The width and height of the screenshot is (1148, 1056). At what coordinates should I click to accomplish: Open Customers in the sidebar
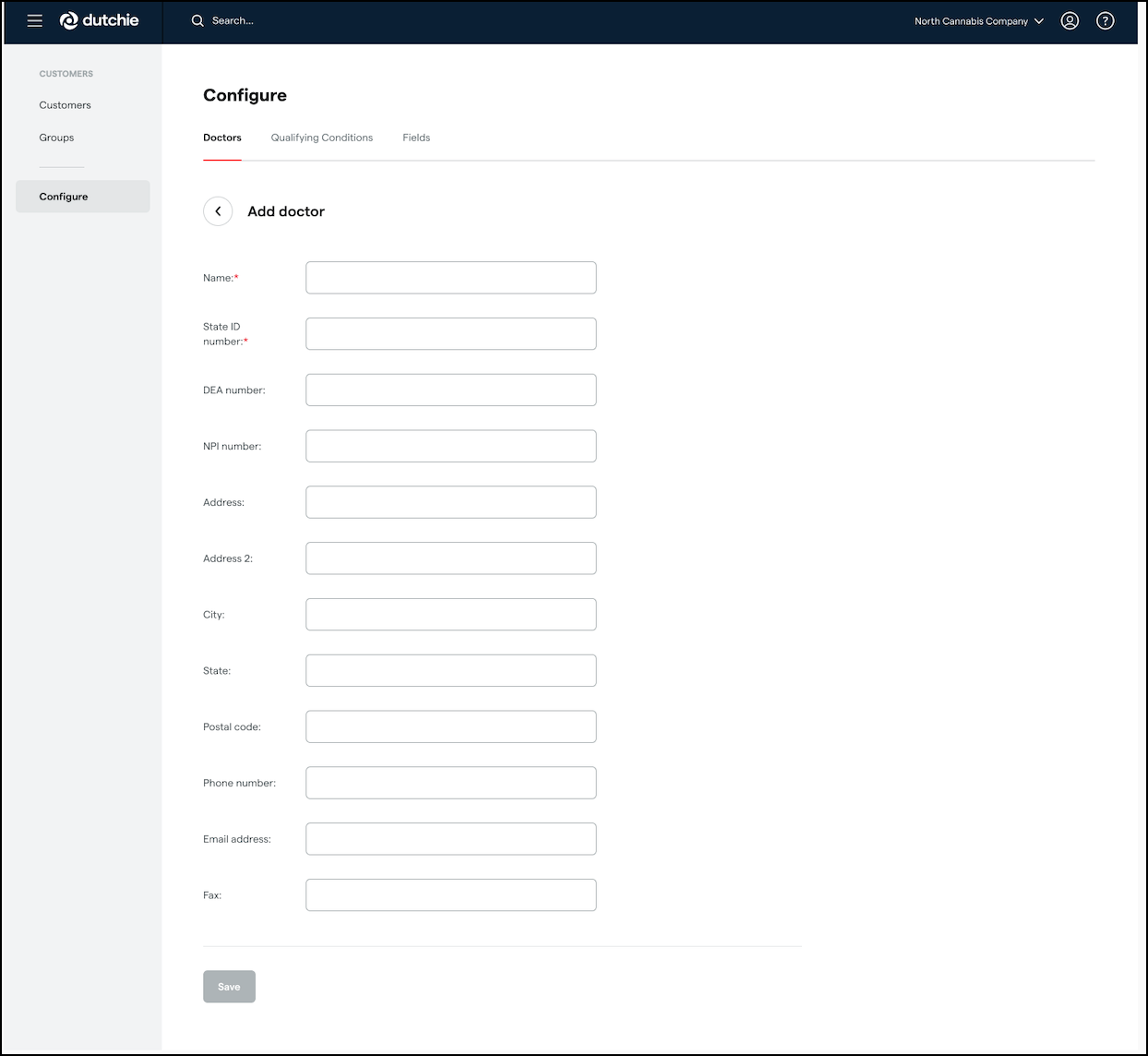pyautogui.click(x=65, y=105)
